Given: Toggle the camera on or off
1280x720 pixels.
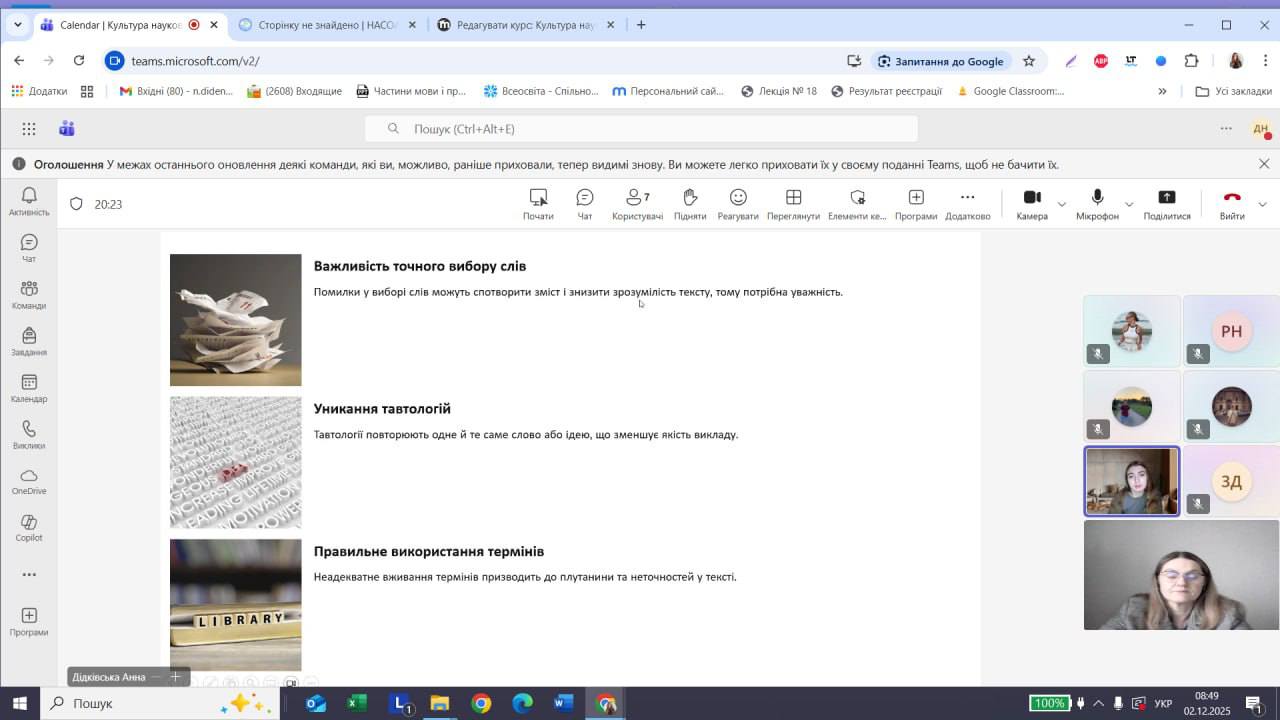Looking at the screenshot, I should point(1032,203).
